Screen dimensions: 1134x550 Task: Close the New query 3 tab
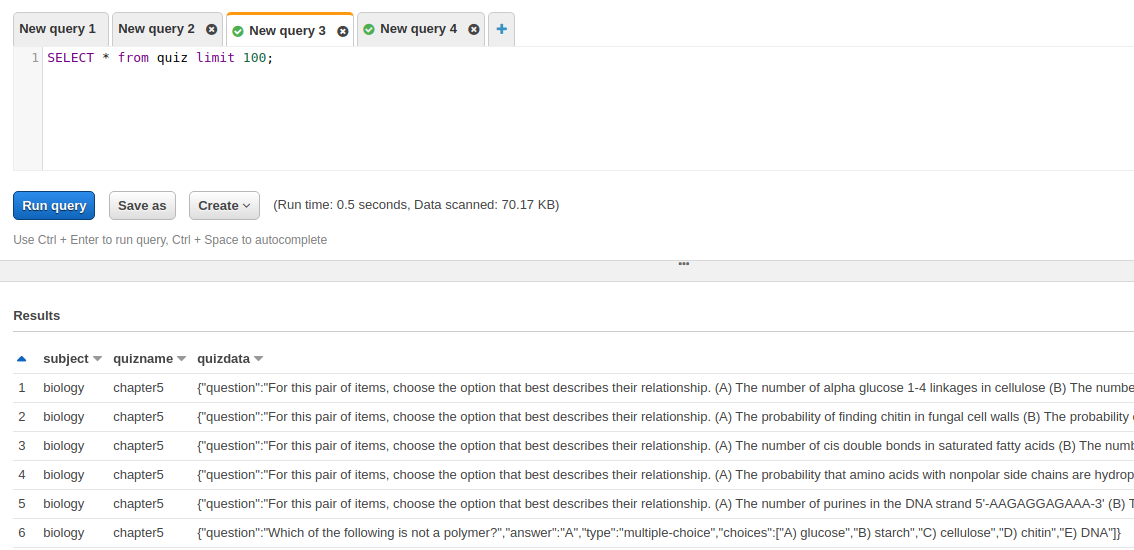click(x=343, y=31)
